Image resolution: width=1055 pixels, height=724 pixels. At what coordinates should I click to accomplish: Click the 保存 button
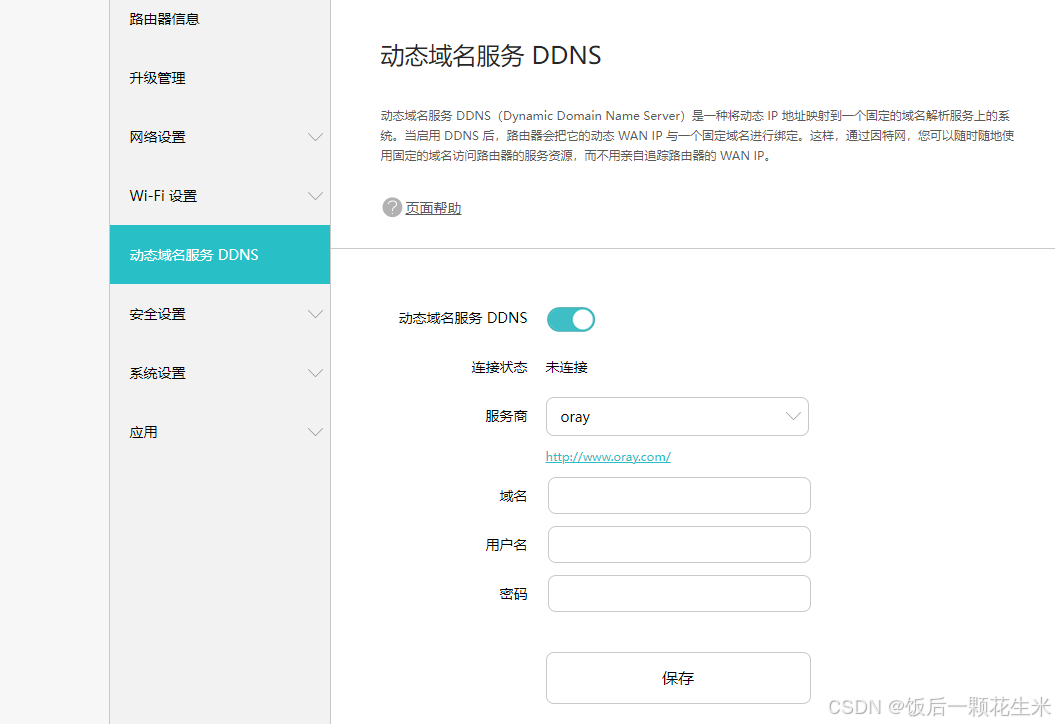pyautogui.click(x=678, y=678)
